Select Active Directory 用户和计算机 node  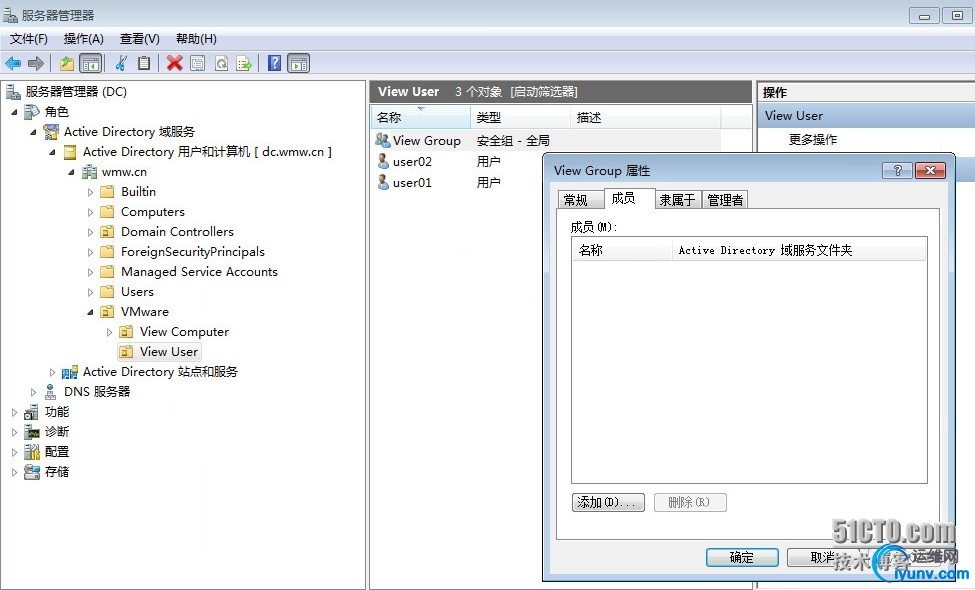pyautogui.click(x=207, y=152)
